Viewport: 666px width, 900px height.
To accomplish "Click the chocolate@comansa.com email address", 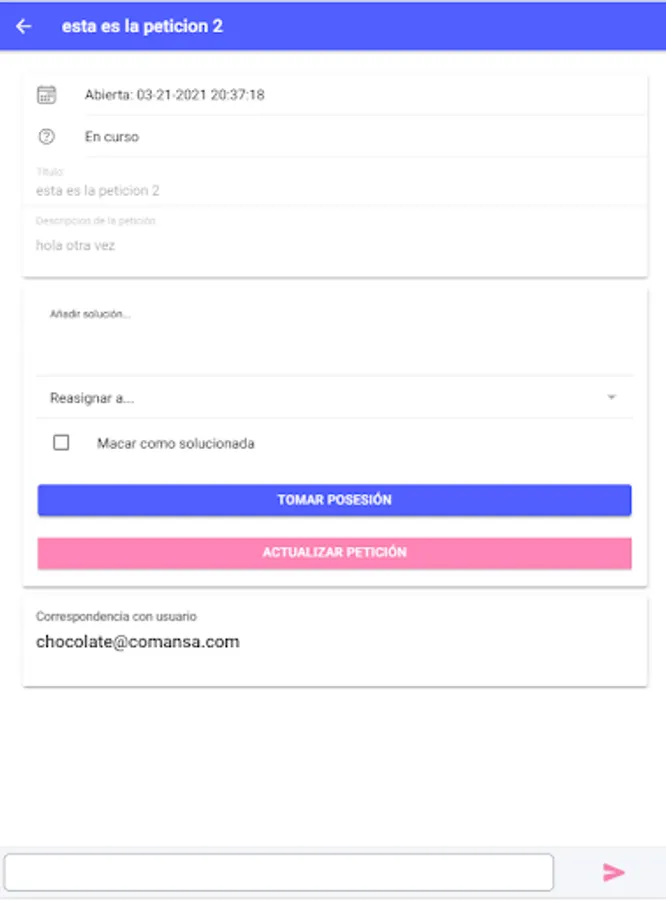I will [x=138, y=642].
